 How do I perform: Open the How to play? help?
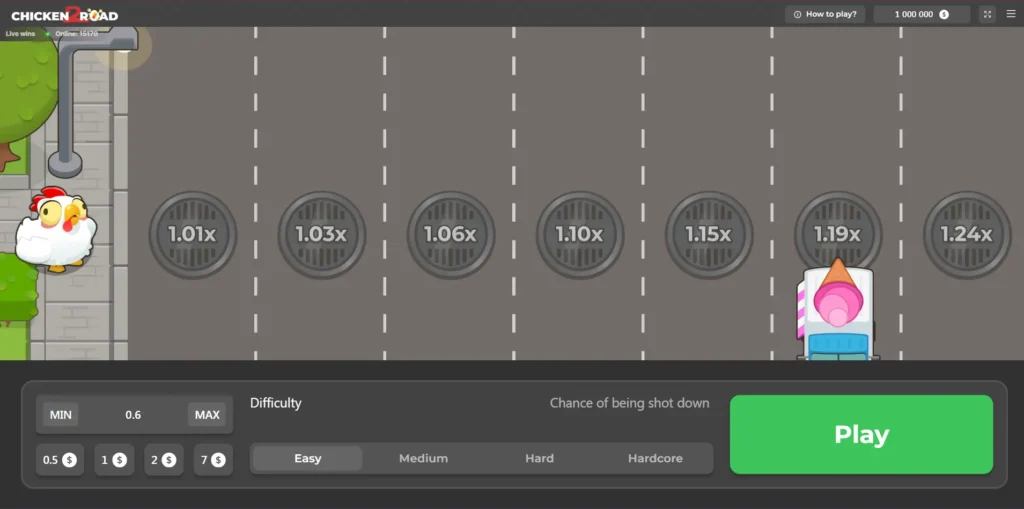pyautogui.click(x=825, y=14)
